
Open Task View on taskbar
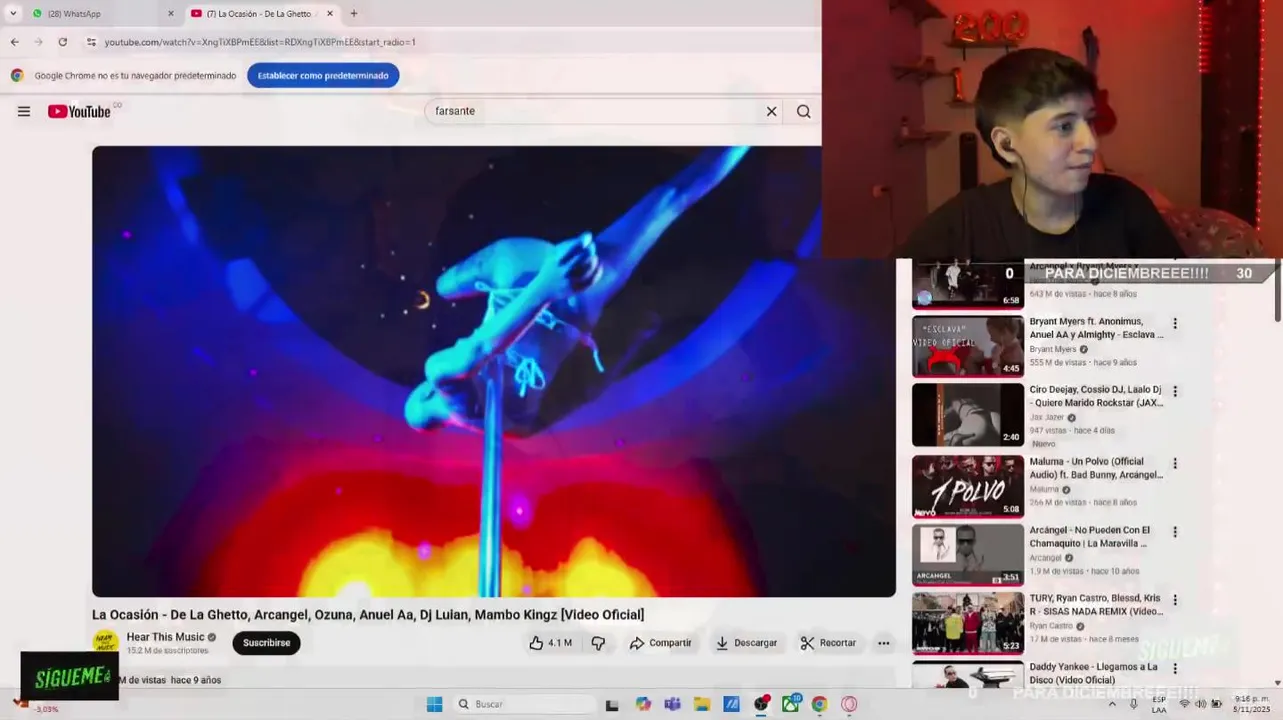pyautogui.click(x=612, y=705)
